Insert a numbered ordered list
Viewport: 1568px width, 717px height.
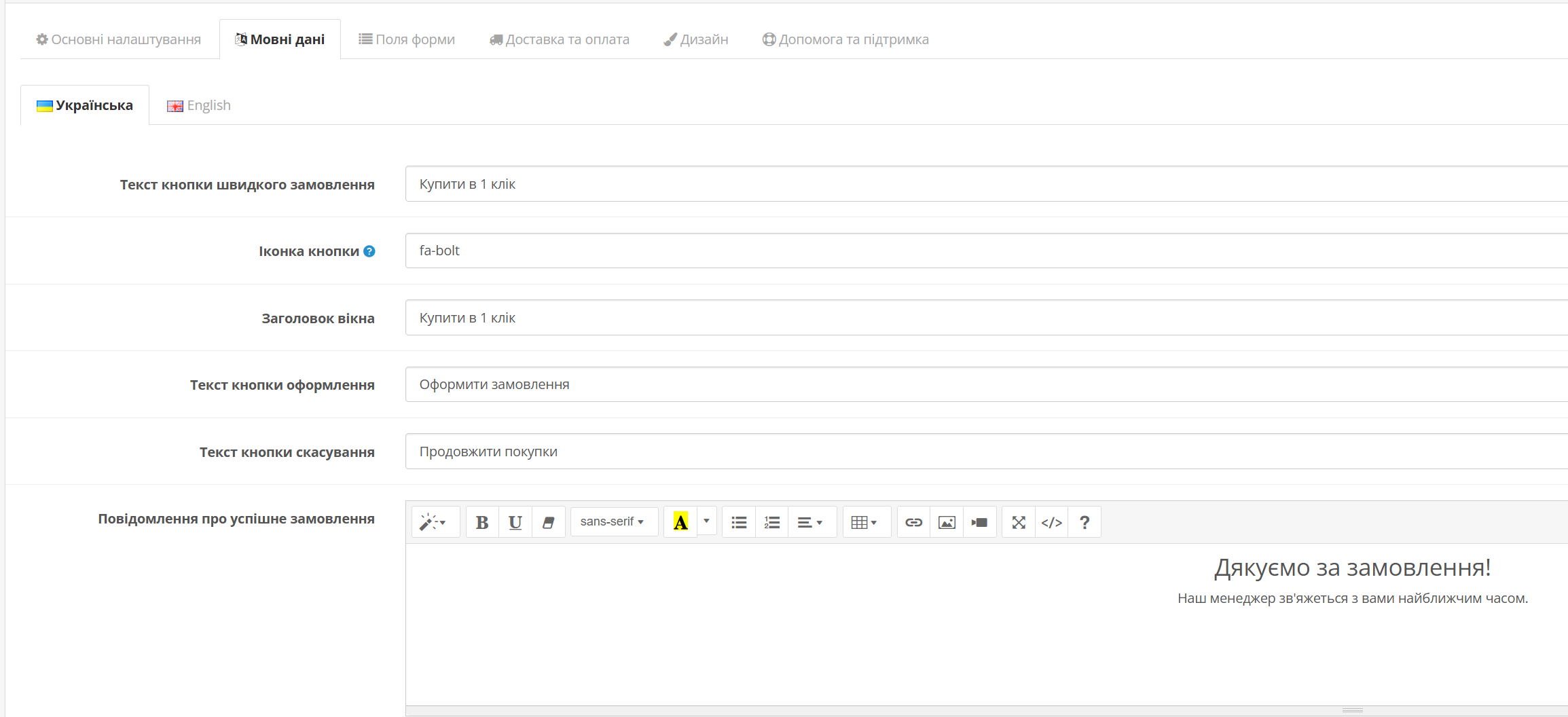pos(772,522)
